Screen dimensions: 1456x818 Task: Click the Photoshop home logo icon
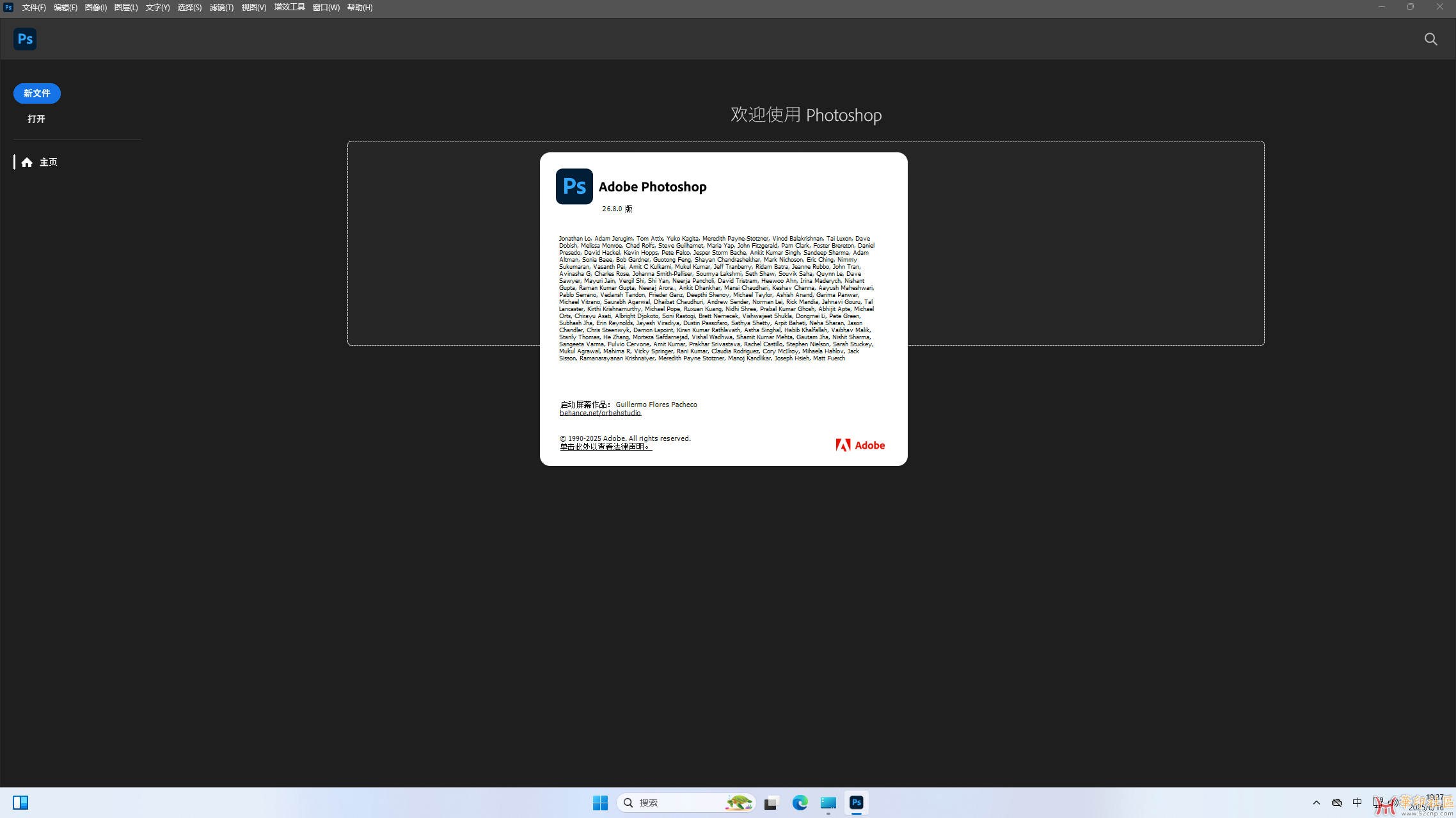click(x=25, y=39)
